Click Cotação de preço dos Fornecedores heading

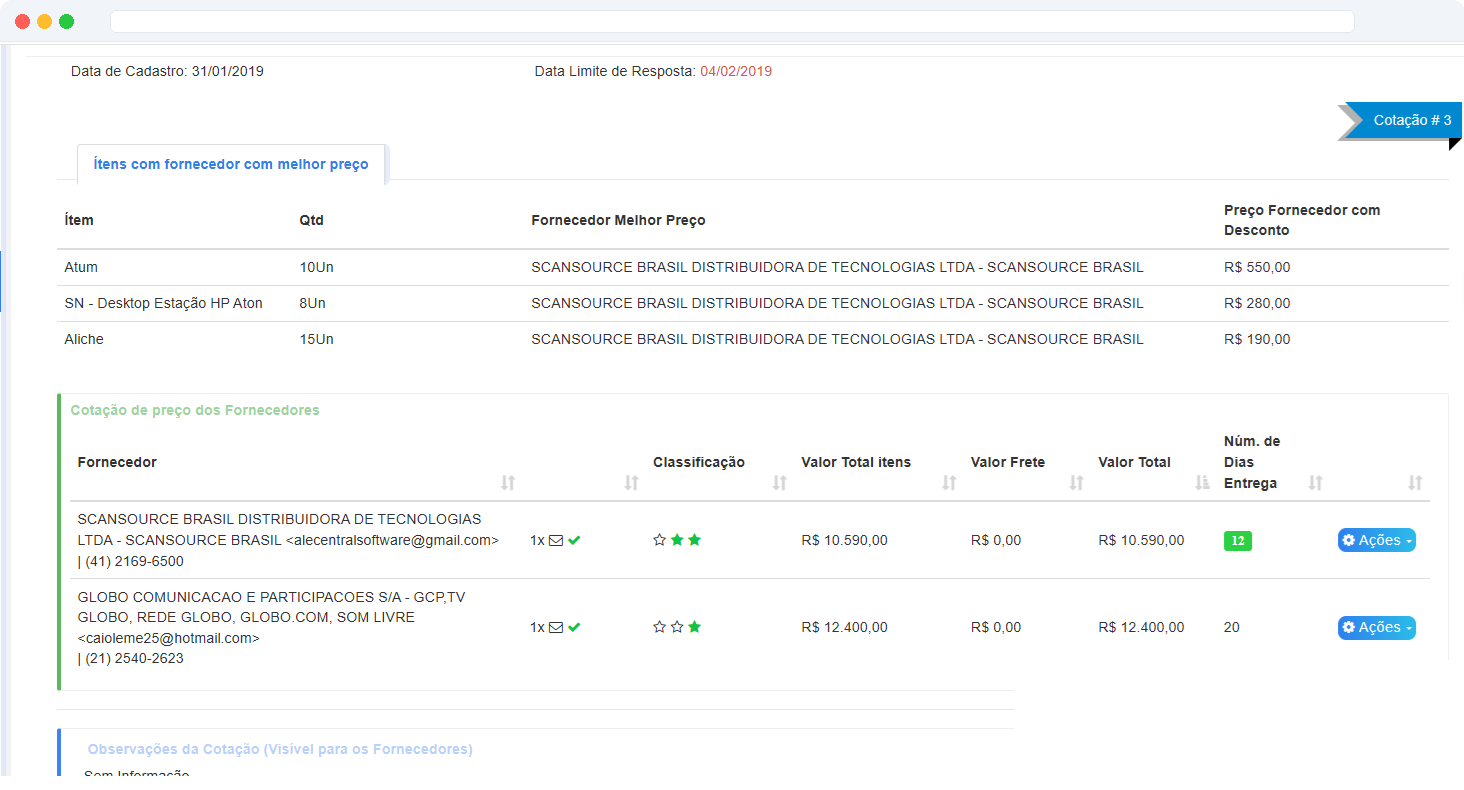[195, 410]
